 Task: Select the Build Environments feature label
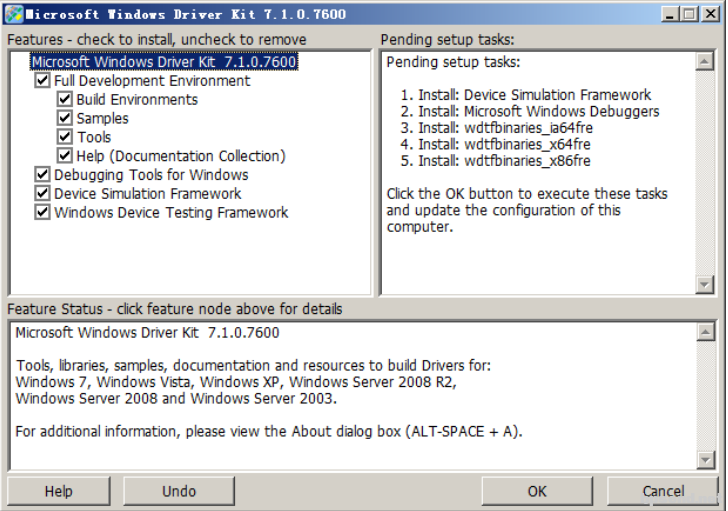[x=137, y=100]
